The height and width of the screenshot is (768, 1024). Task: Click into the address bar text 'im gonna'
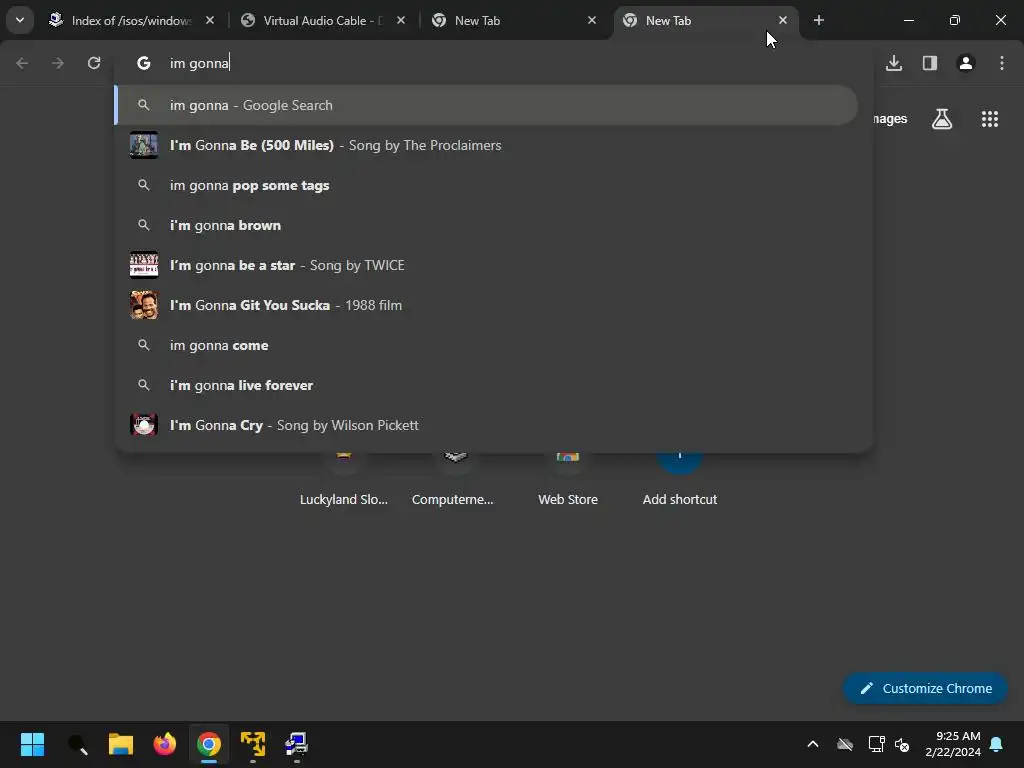click(x=199, y=63)
